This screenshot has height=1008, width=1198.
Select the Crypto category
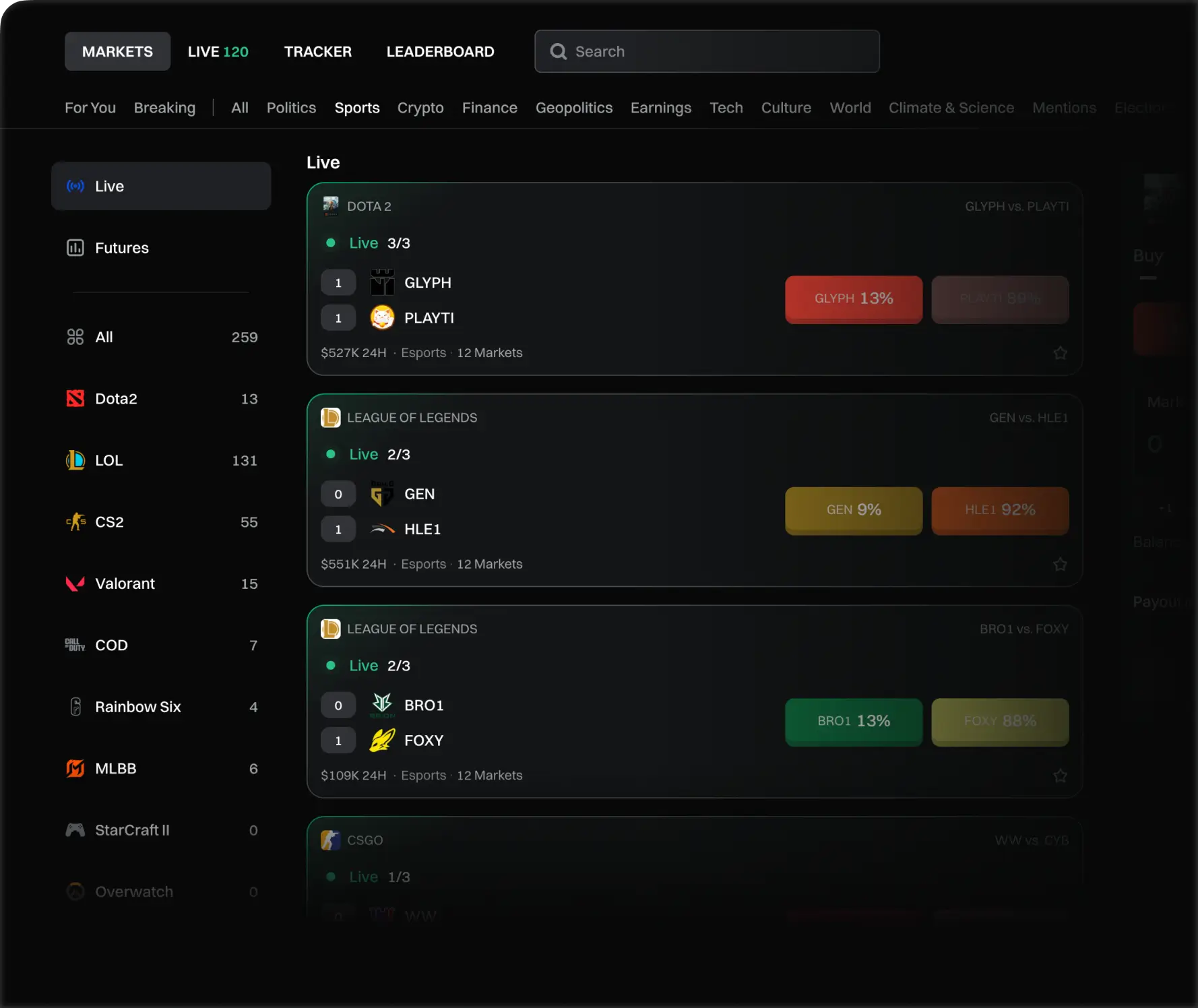(x=420, y=108)
